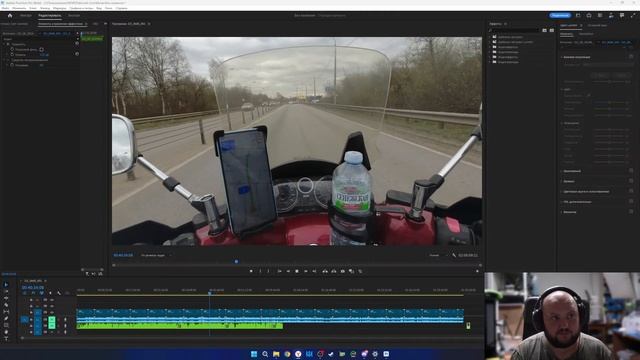The height and width of the screenshot is (360, 640).
Task: Click the Mark Out button
Action: 269,271
